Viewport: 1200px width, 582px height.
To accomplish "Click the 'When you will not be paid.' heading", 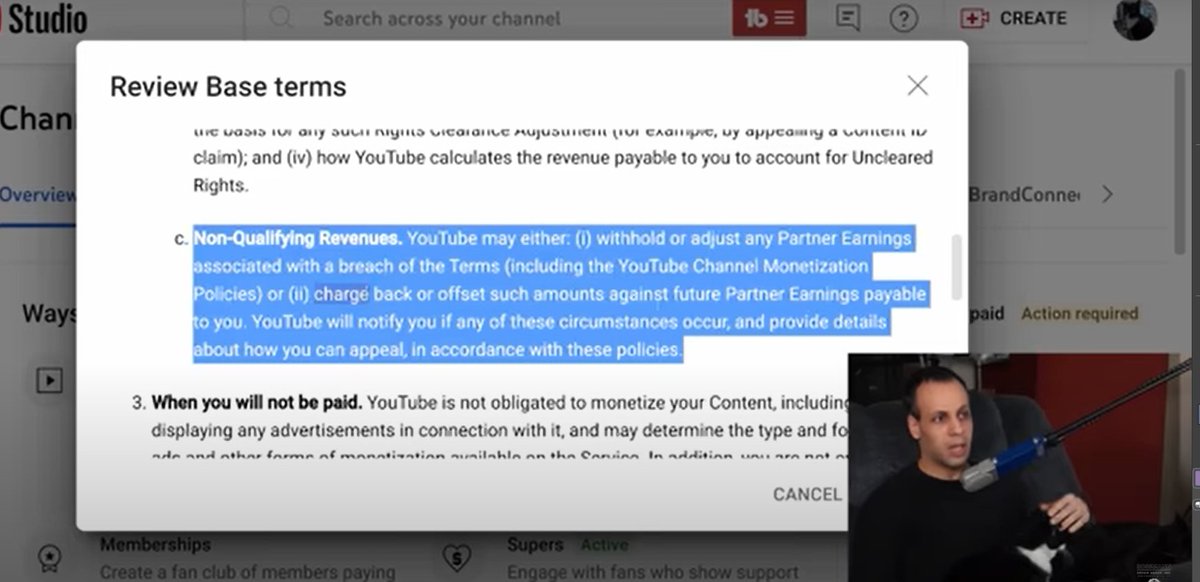I will point(257,403).
